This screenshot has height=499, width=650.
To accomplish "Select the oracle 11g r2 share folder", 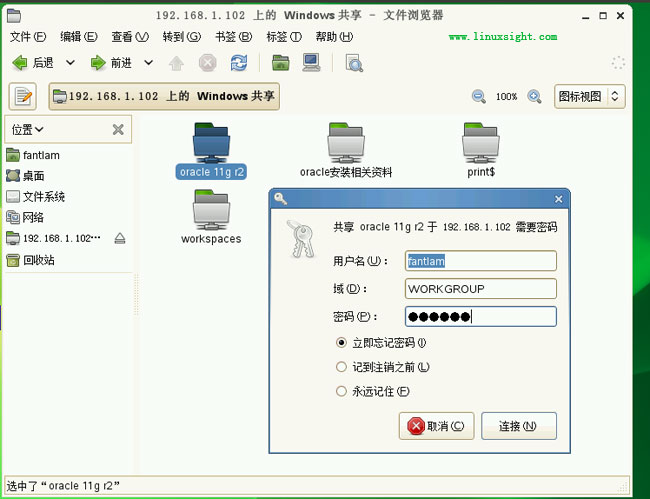I will point(211,151).
